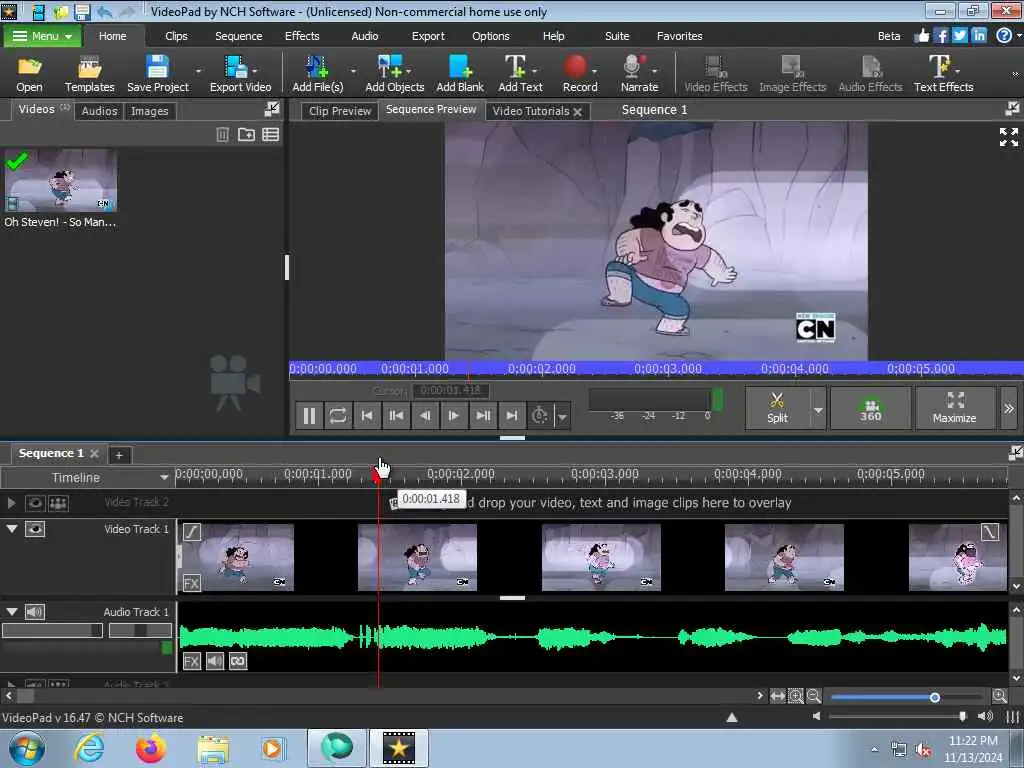Screen dimensions: 1024x768
Task: Jump to the sequence start
Action: (x=367, y=415)
